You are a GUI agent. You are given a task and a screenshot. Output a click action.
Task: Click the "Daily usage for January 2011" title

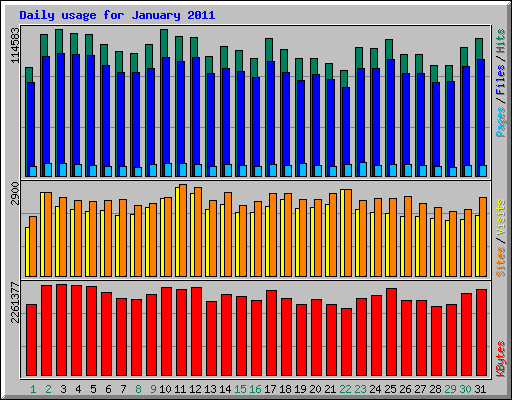(117, 15)
